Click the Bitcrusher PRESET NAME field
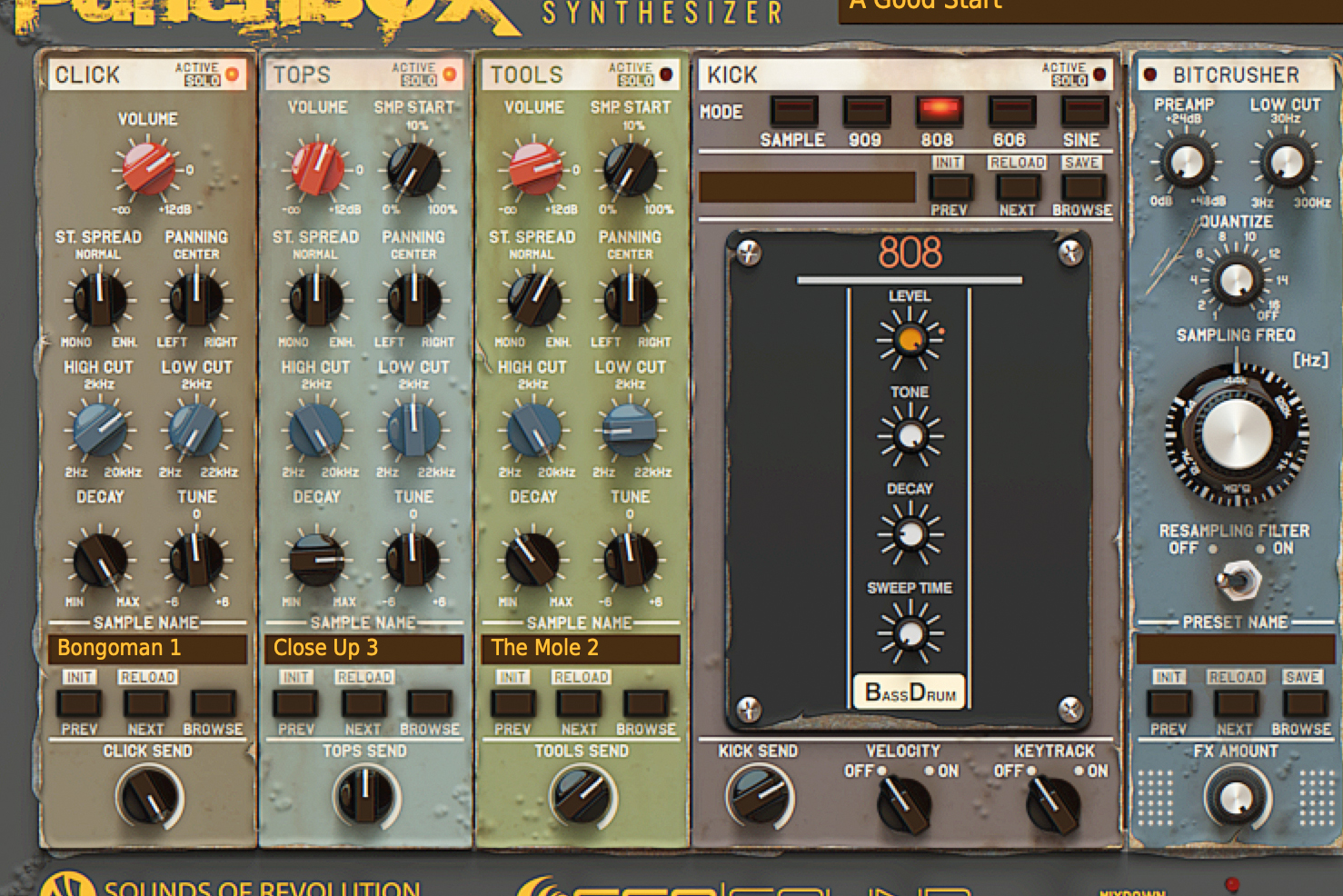 (1236, 649)
